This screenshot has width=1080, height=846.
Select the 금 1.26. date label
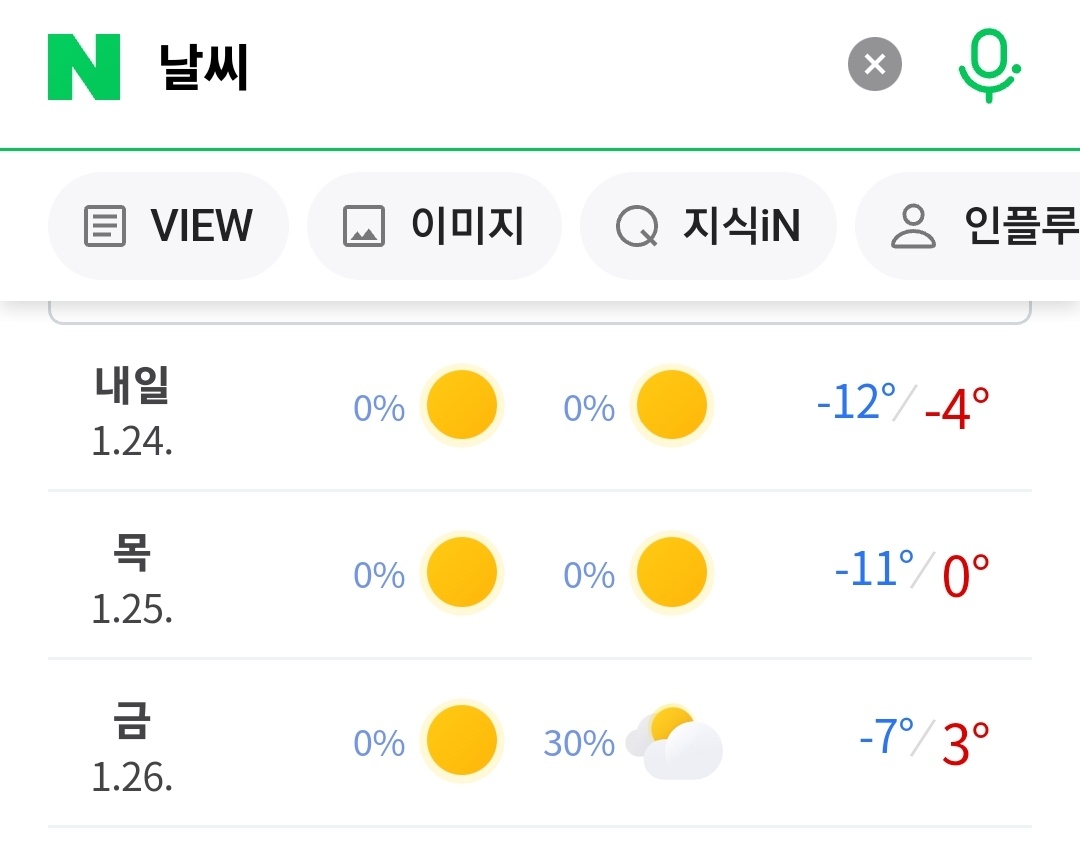coord(132,747)
